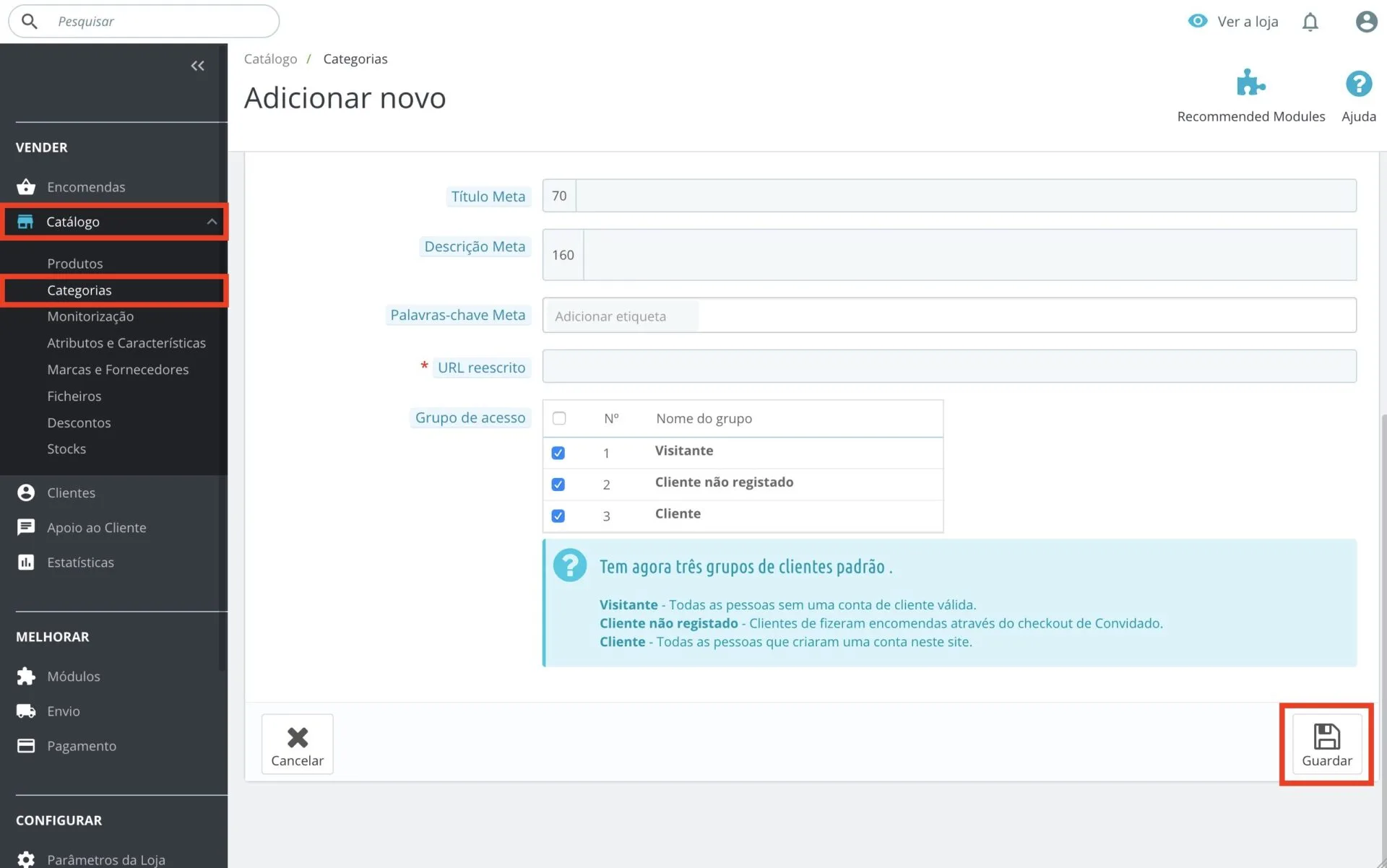Open the user profile avatar icon
This screenshot has height=868, width=1387.
pos(1365,22)
